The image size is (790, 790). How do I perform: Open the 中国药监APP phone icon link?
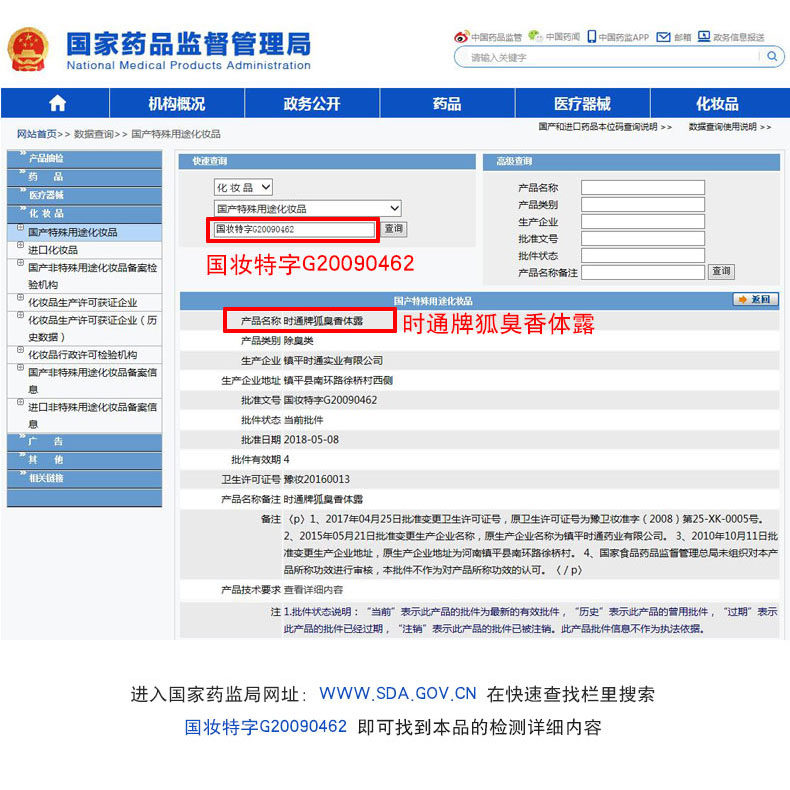[591, 36]
